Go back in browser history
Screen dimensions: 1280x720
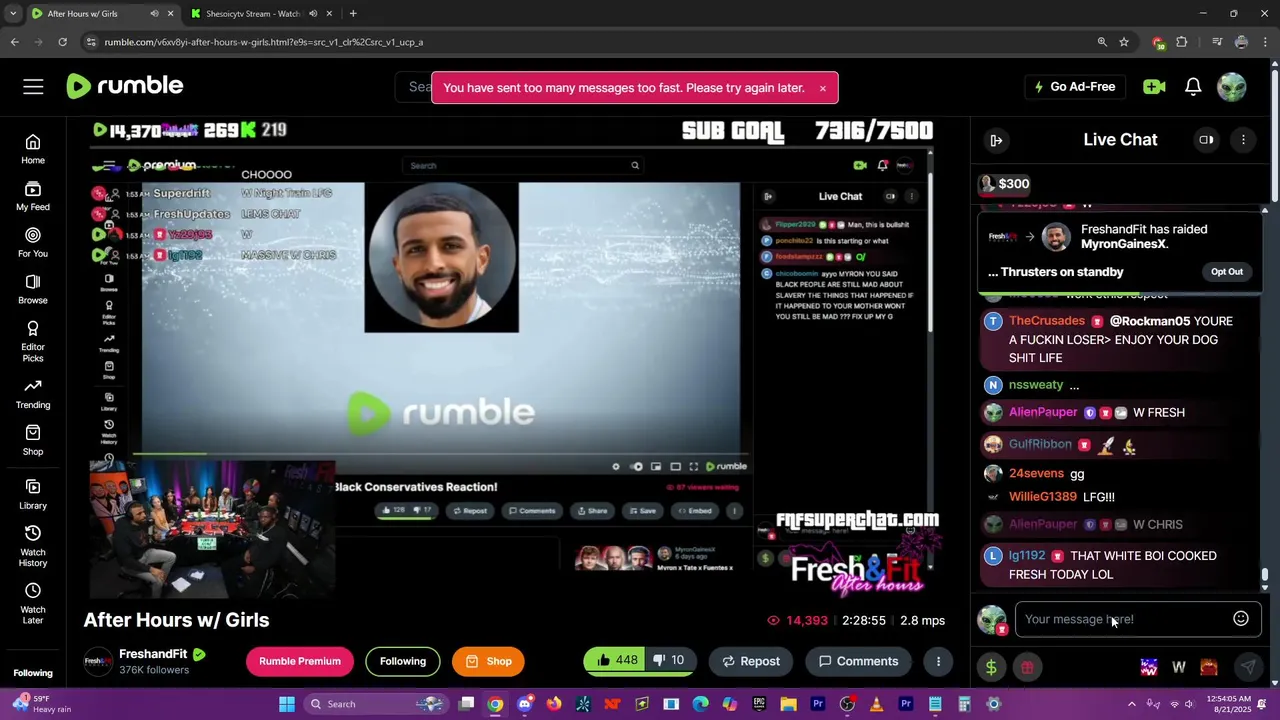pyautogui.click(x=14, y=42)
